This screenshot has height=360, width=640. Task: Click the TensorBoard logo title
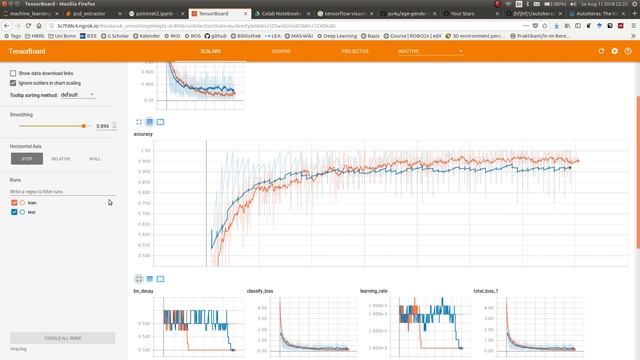click(x=27, y=51)
